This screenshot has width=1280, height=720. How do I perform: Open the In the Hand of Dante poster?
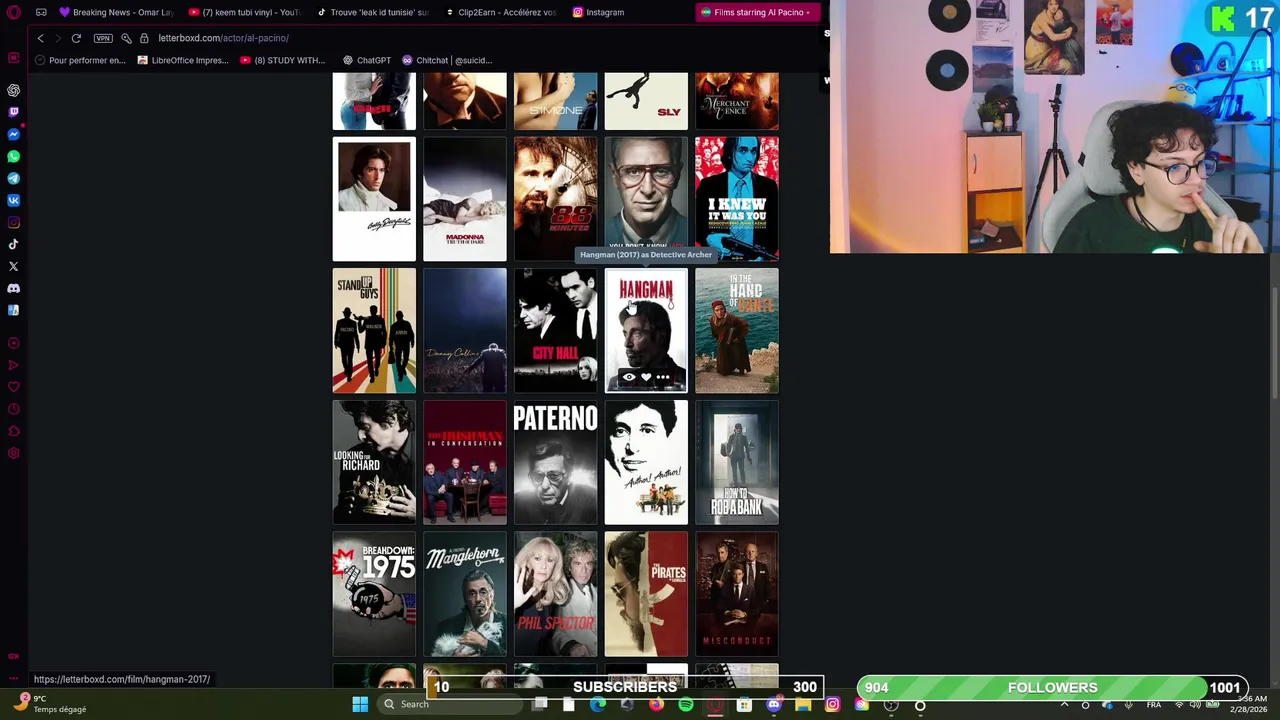click(x=737, y=330)
